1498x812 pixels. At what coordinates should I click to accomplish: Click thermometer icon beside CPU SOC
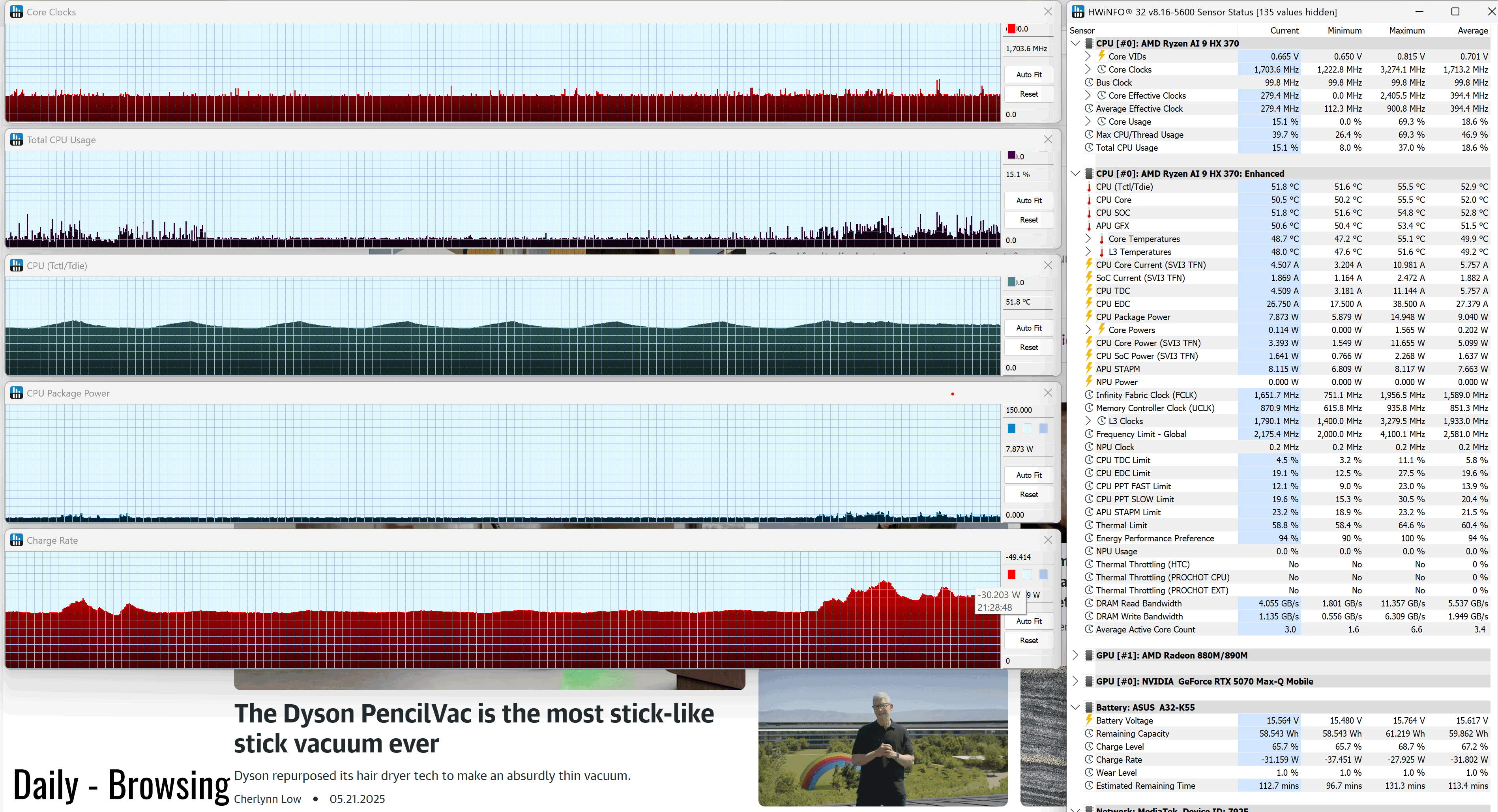pos(1089,213)
